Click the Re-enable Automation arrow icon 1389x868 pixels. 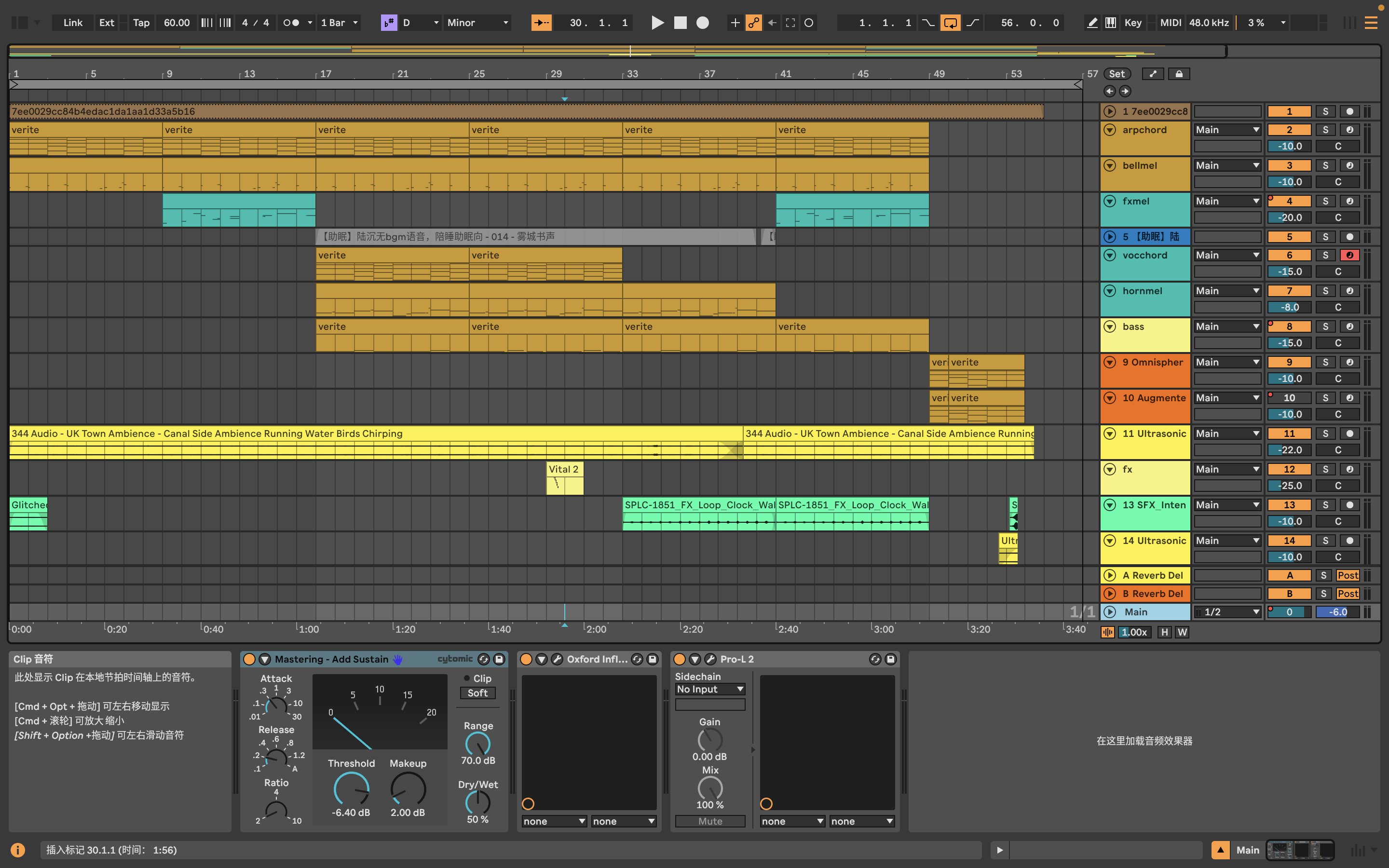772,22
